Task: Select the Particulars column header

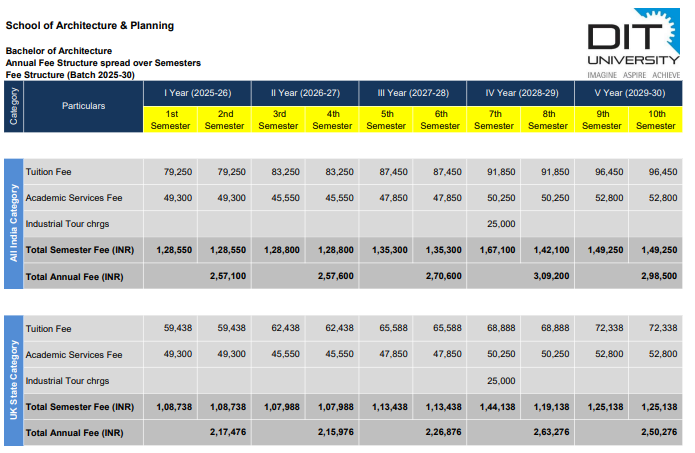Action: click(83, 105)
